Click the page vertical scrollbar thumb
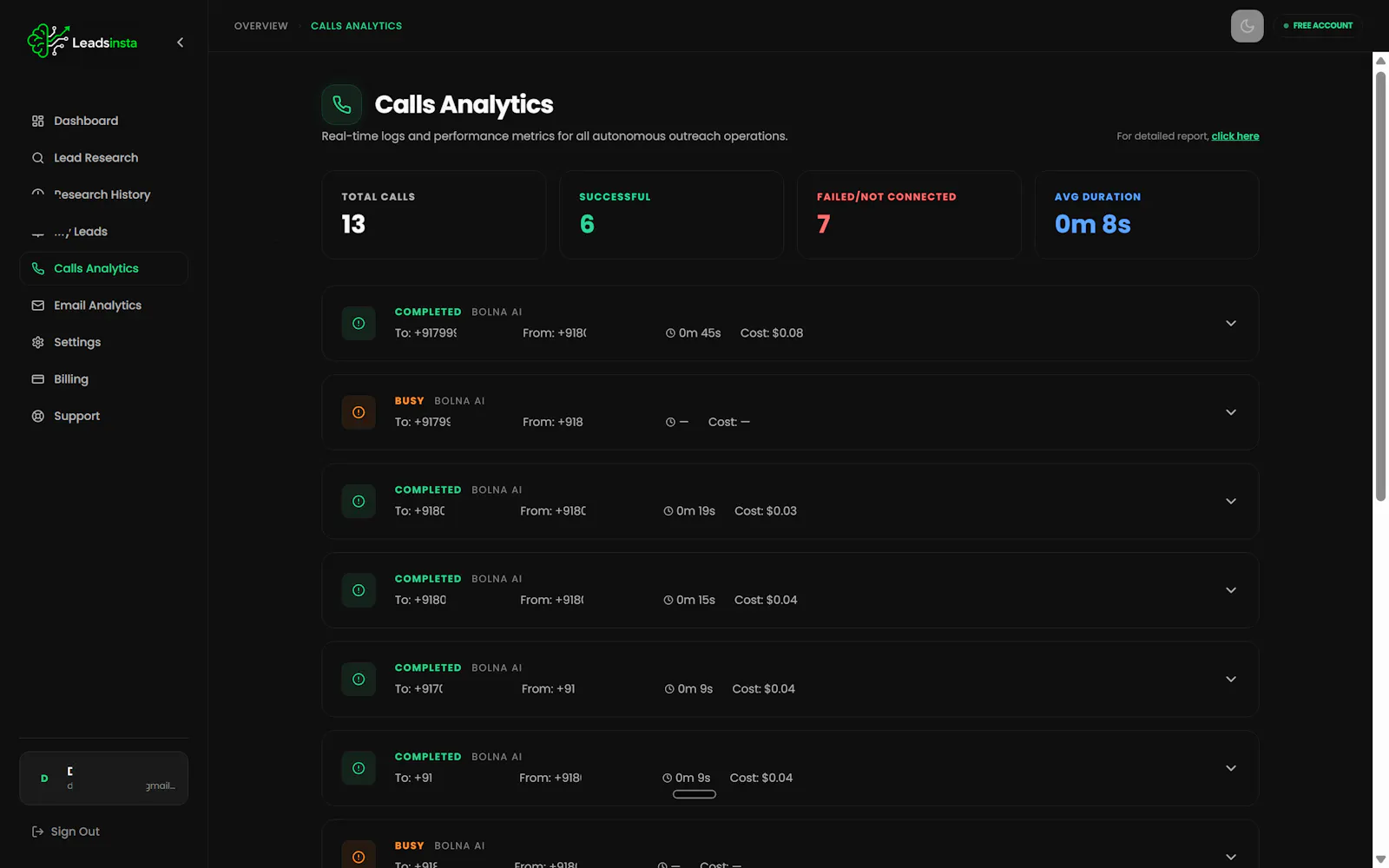Image resolution: width=1389 pixels, height=868 pixels. click(1380, 286)
